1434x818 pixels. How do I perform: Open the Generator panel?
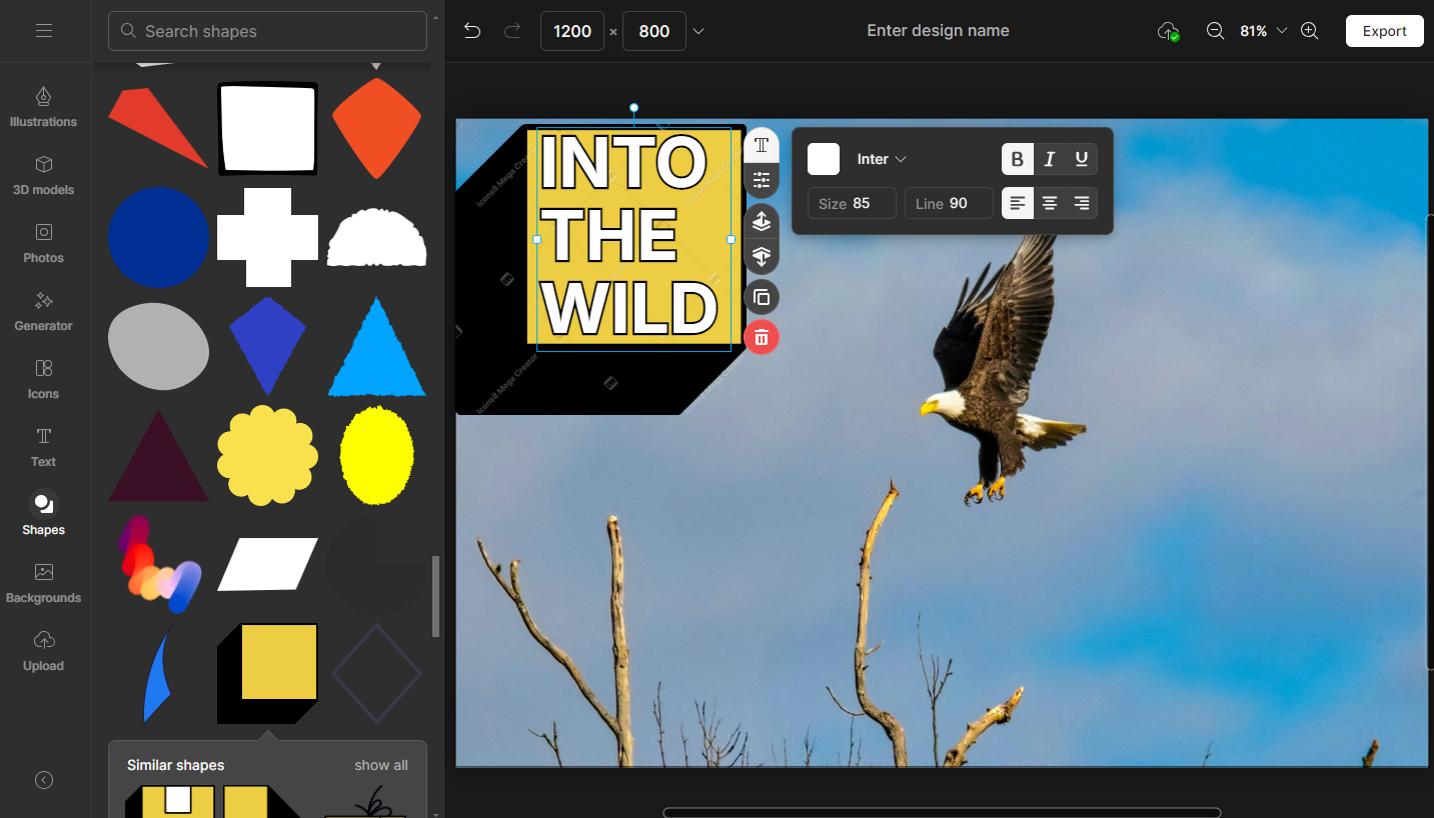pos(43,311)
